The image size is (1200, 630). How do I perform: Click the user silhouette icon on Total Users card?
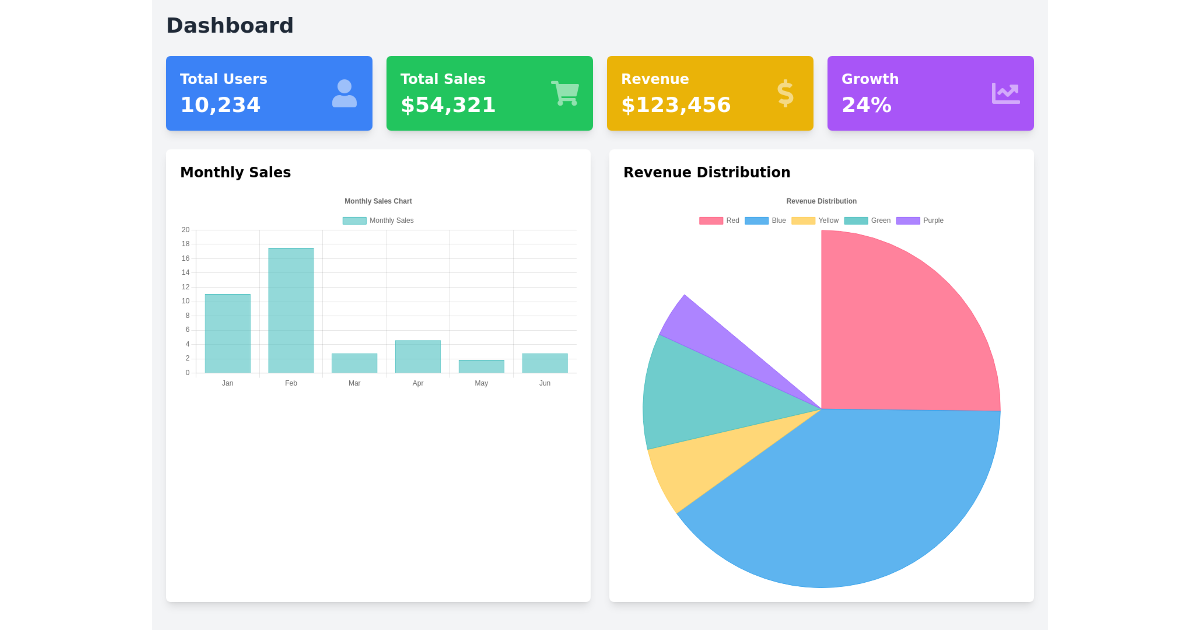(x=344, y=92)
